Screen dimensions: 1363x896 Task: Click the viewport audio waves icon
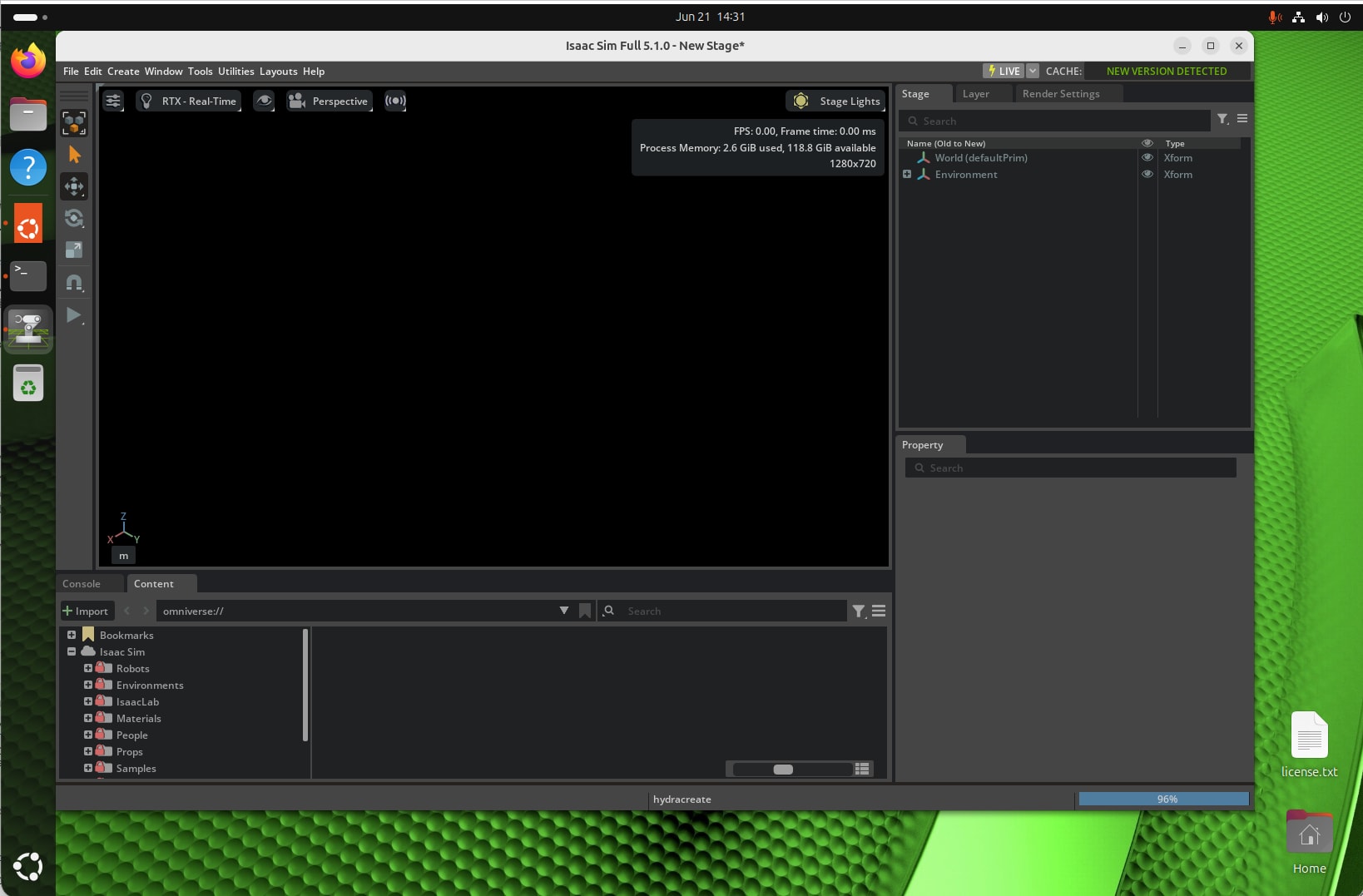(395, 101)
